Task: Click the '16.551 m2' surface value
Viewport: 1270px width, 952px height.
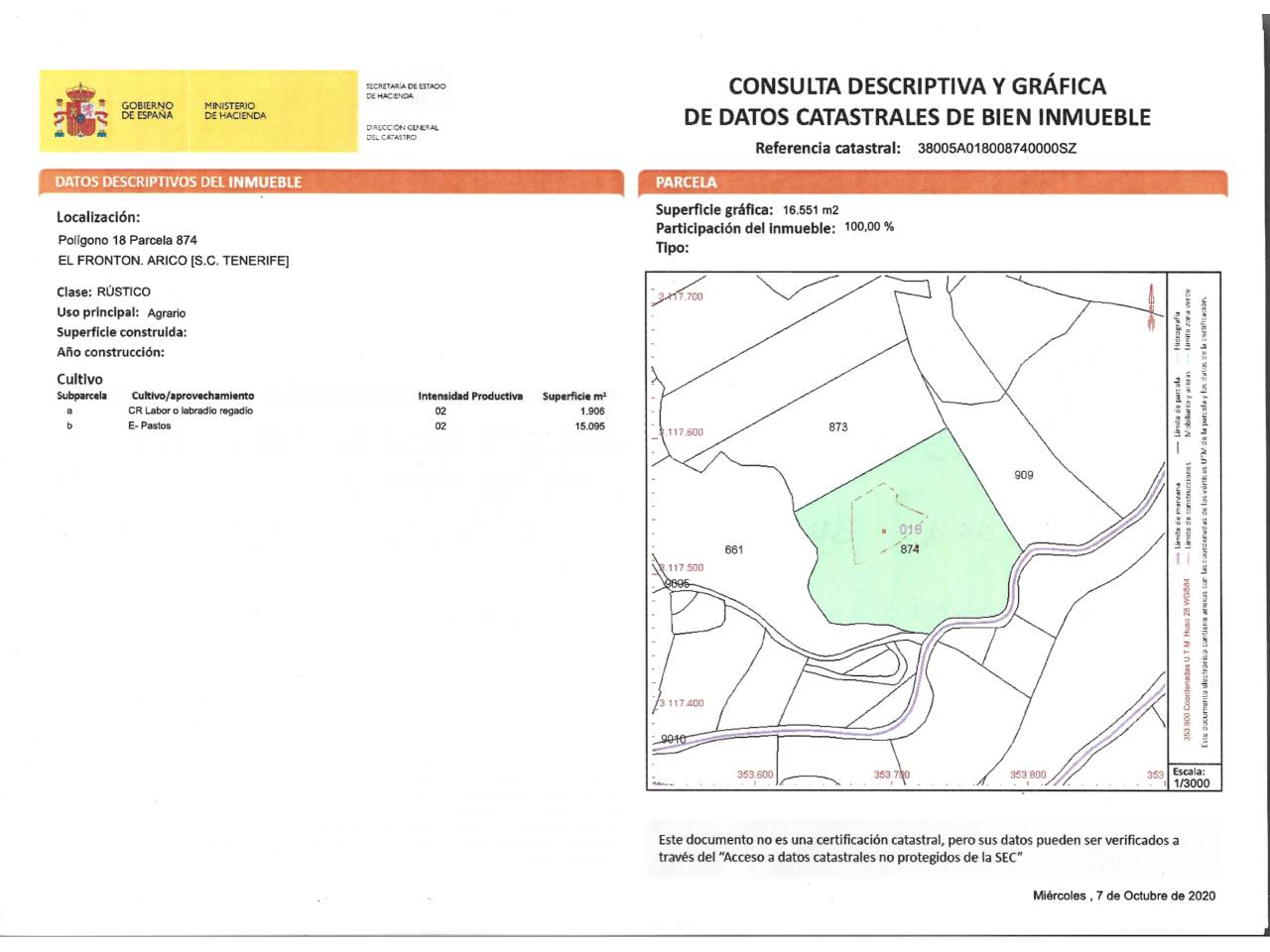Action: [x=811, y=210]
